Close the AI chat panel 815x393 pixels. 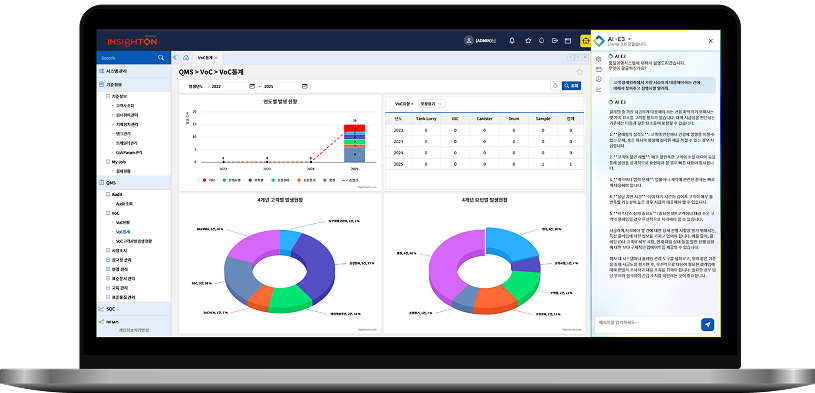[x=711, y=41]
